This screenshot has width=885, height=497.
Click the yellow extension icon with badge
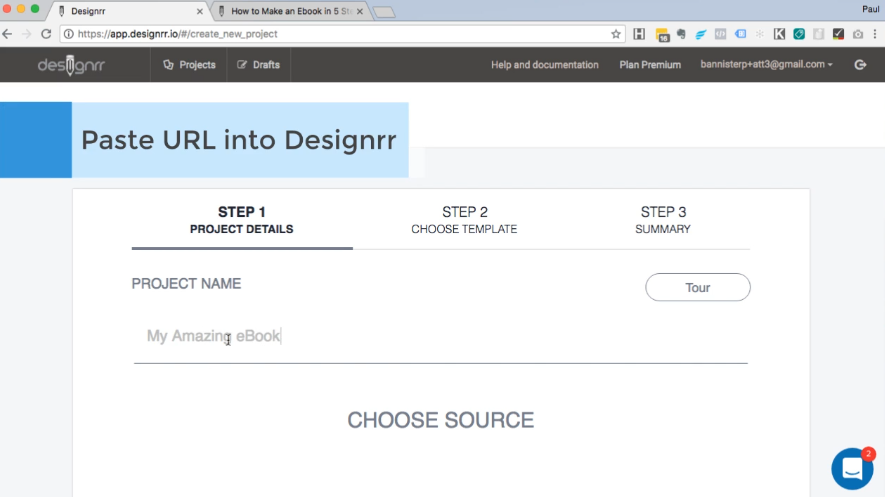tap(662, 34)
